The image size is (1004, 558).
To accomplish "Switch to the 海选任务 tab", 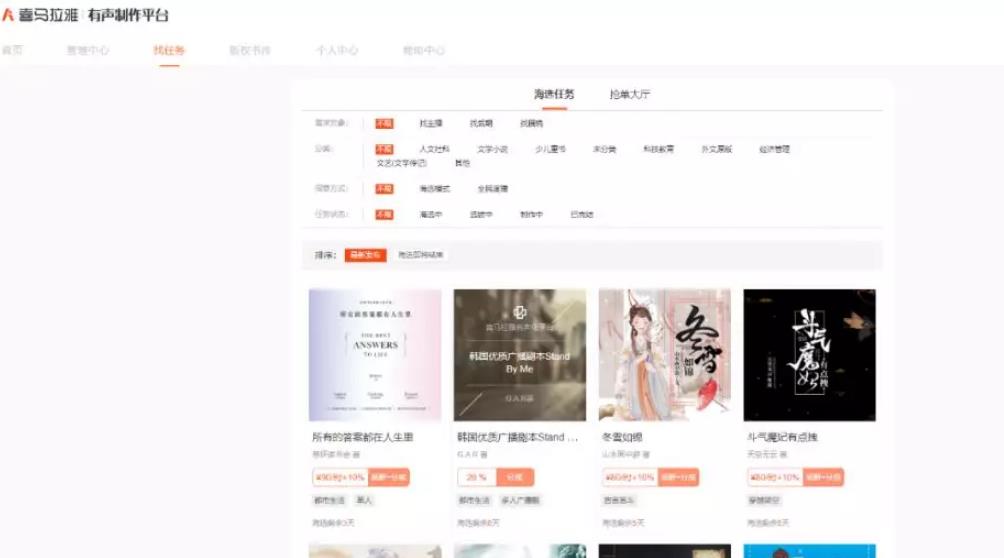I will pyautogui.click(x=554, y=94).
